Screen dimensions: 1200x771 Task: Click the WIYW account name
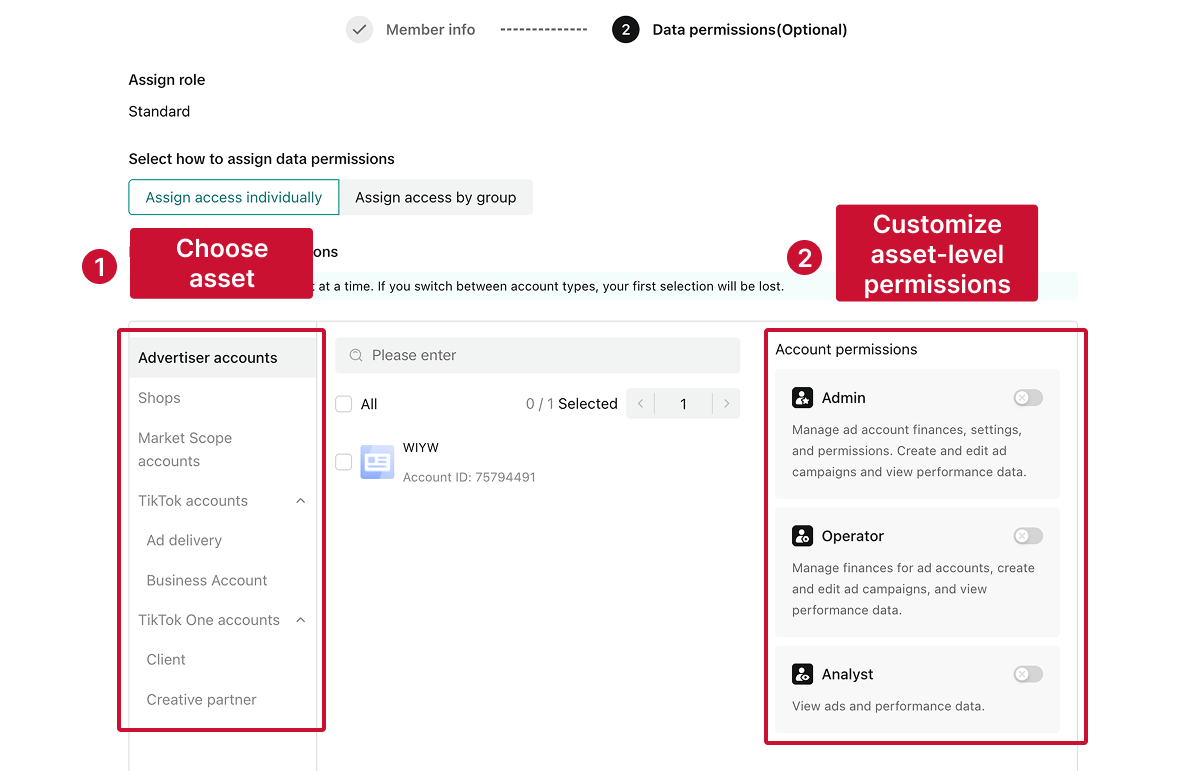[421, 448]
